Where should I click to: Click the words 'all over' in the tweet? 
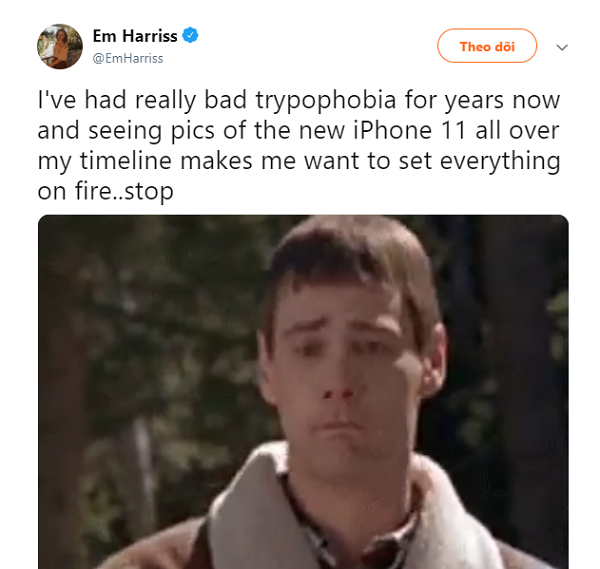point(517,130)
